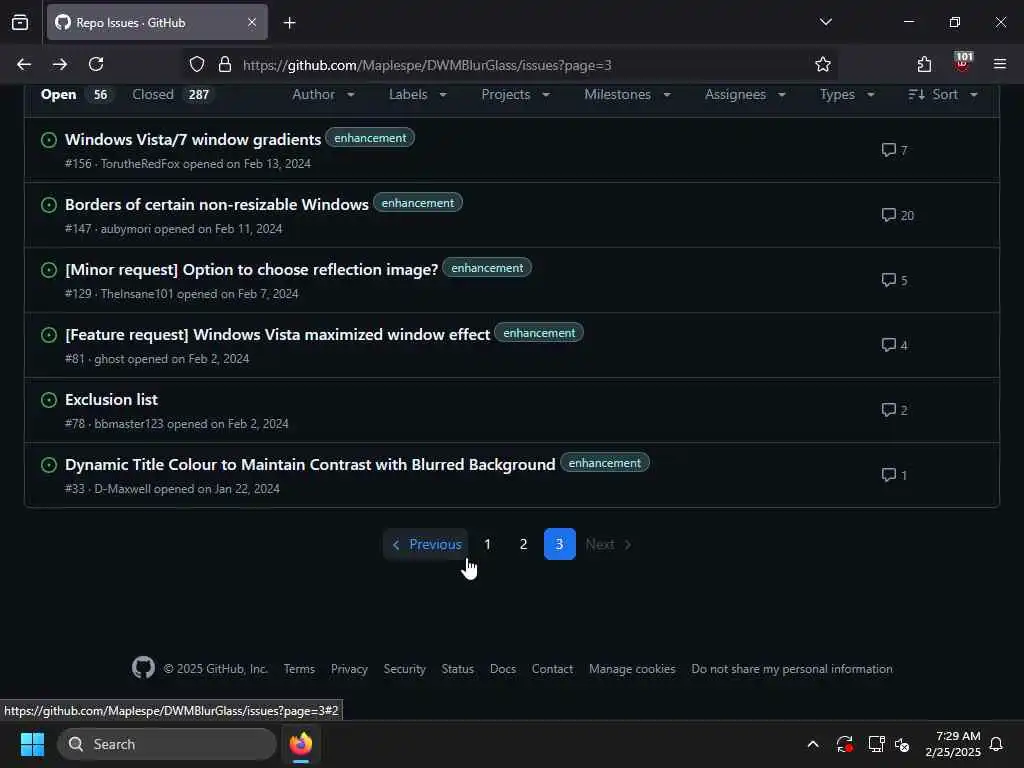
Task: Open the notifications bell in the taskbar
Action: (997, 744)
